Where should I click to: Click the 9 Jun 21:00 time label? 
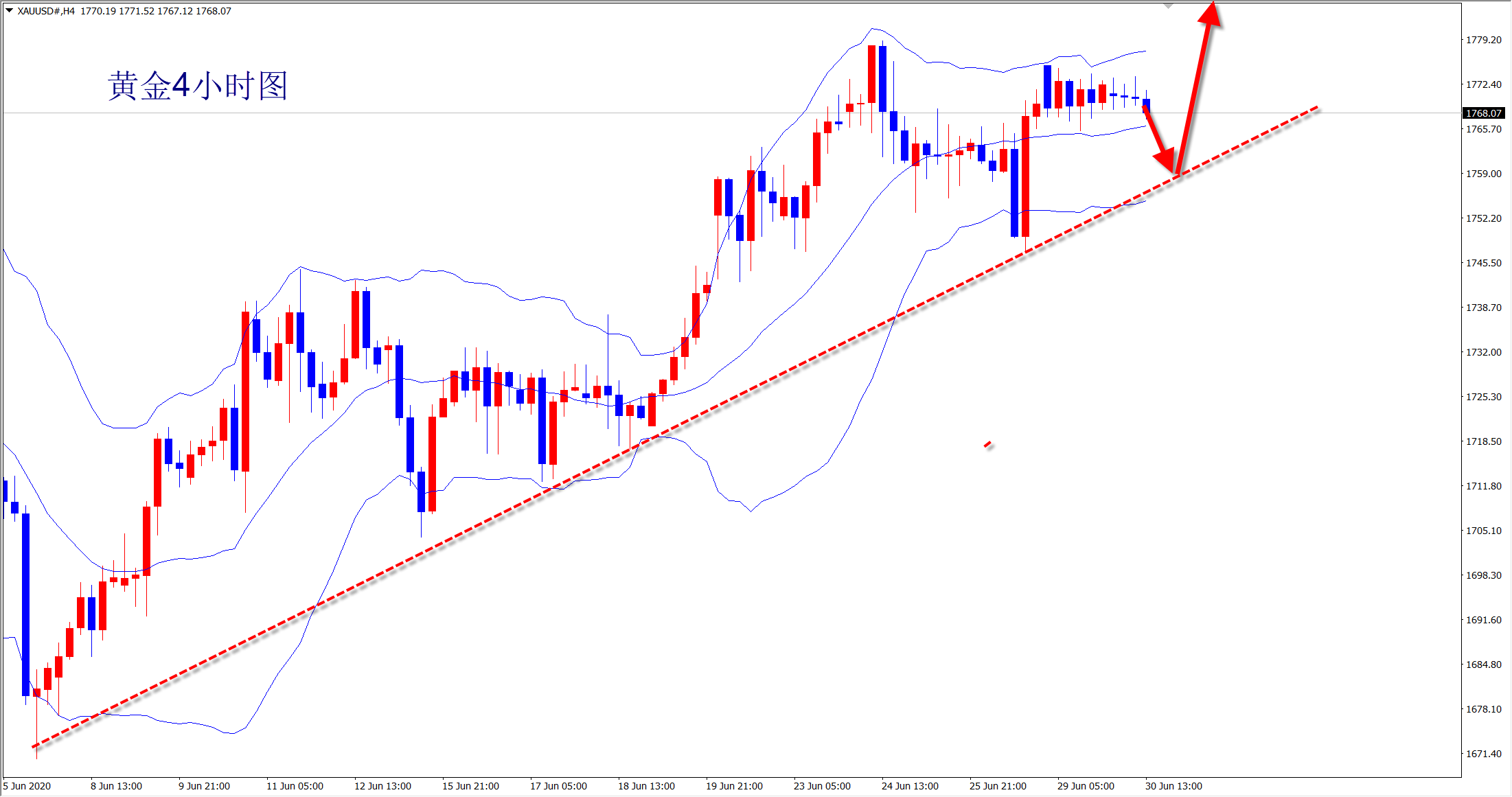(205, 786)
